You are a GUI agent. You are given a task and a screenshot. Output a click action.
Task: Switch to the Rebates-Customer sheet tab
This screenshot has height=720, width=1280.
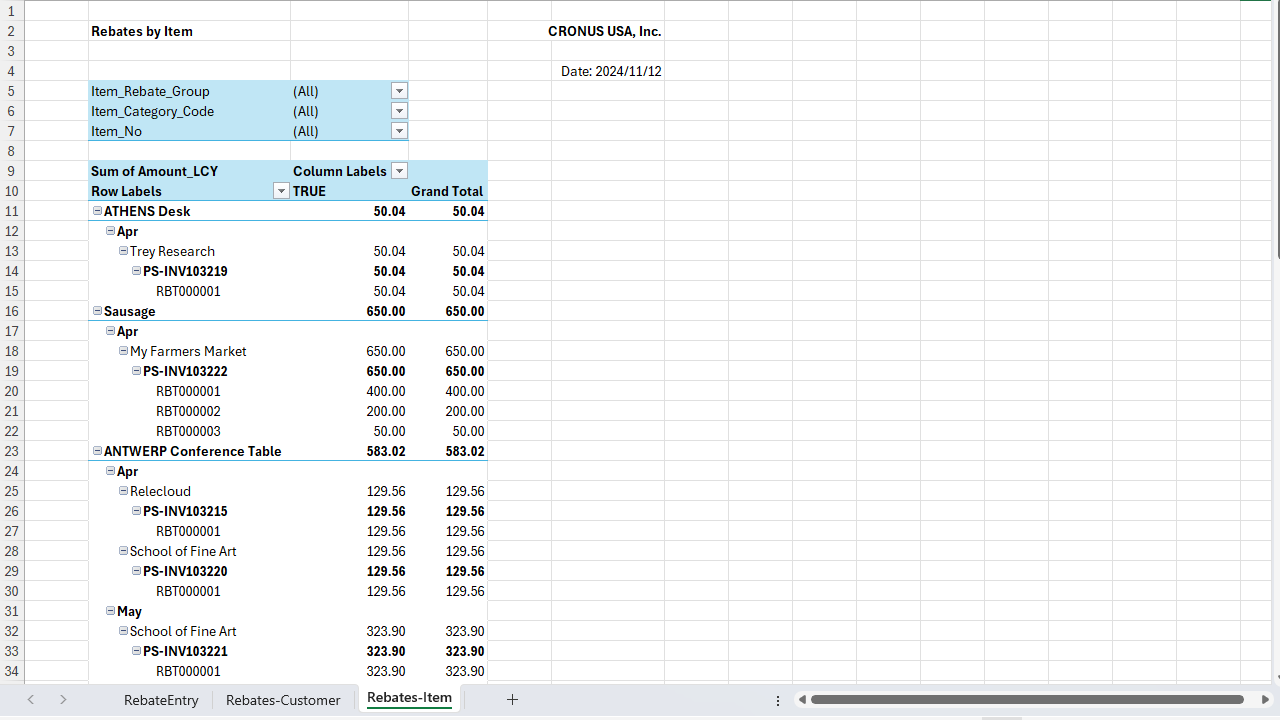pyautogui.click(x=283, y=700)
